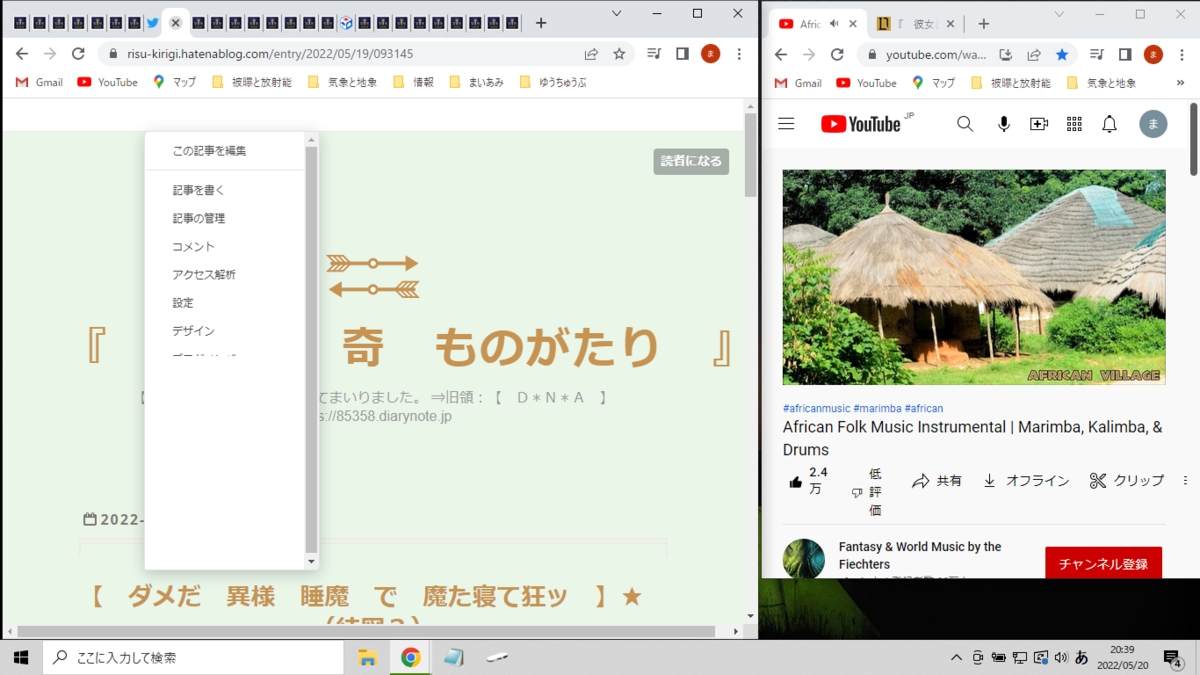The image size is (1200, 675).
Task: Open 気象と地象 bookmark folder in blog window
Action: pyautogui.click(x=343, y=82)
